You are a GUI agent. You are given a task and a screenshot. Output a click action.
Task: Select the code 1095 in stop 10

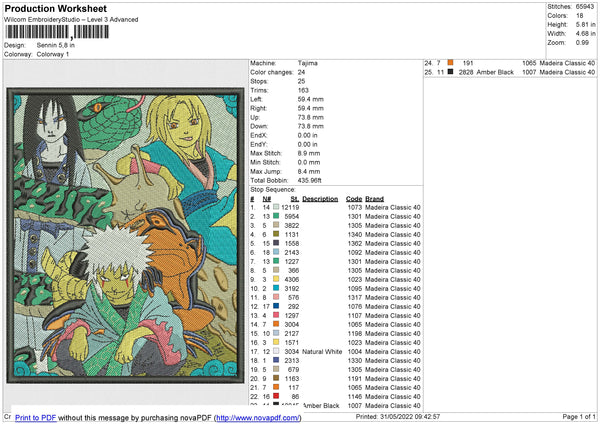[355, 289]
